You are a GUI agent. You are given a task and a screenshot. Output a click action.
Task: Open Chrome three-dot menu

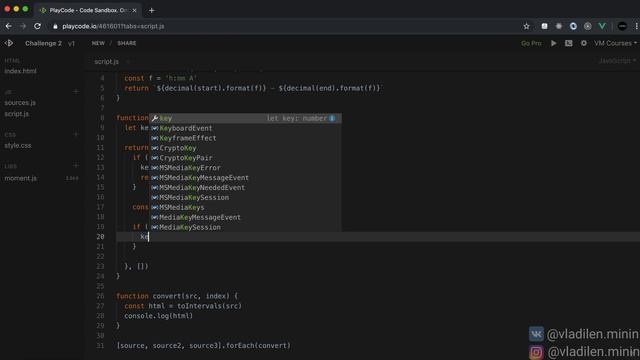(x=636, y=26)
